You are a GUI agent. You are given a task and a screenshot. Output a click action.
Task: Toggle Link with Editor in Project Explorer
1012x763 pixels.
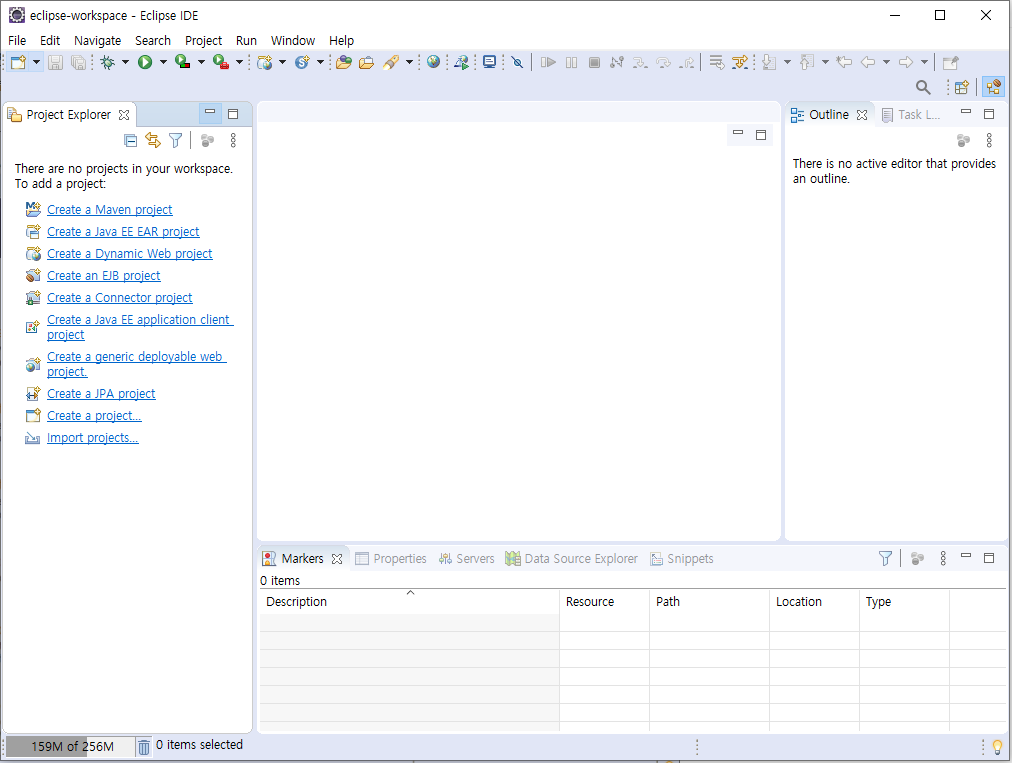(x=153, y=140)
